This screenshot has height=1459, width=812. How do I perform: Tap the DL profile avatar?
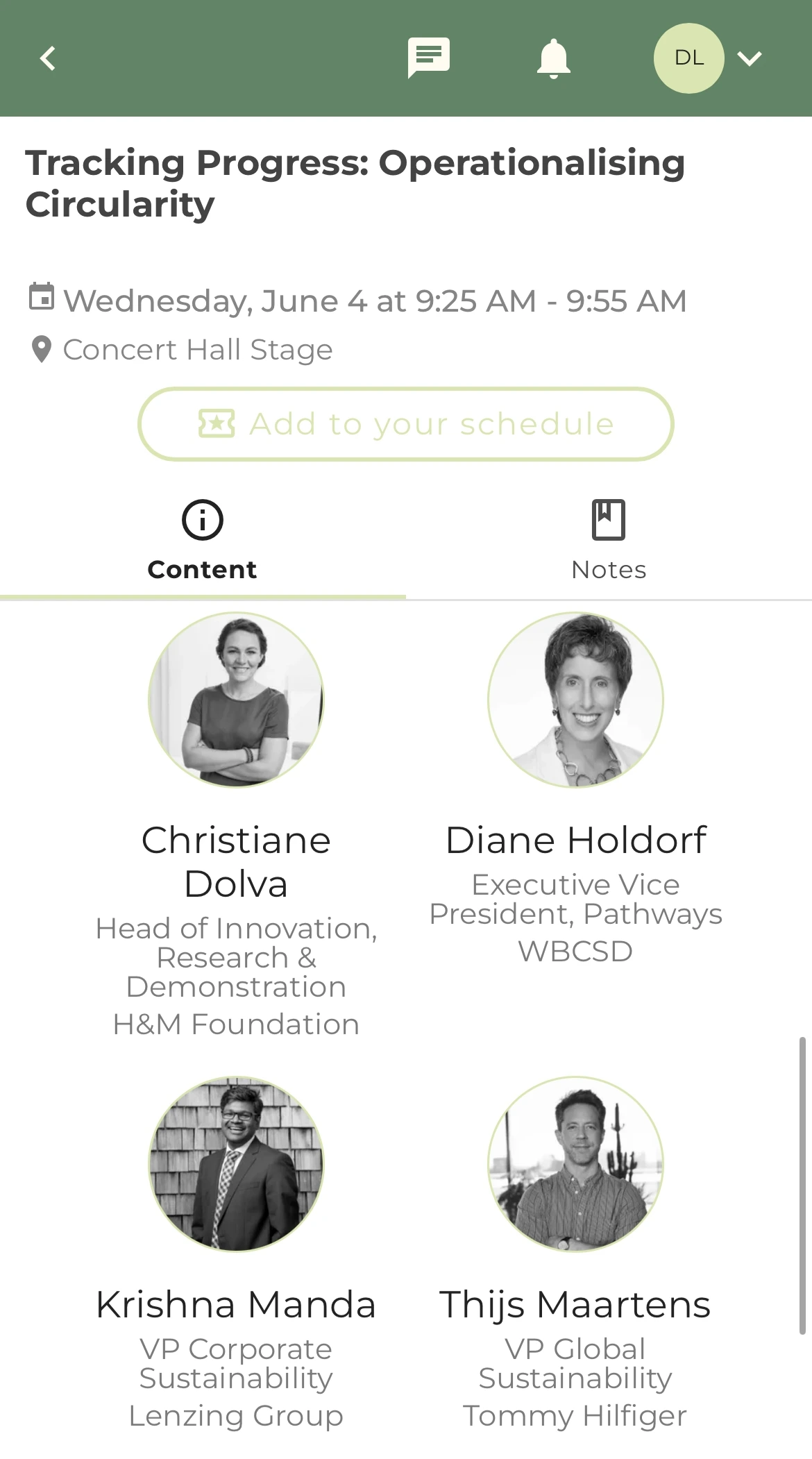[689, 58]
